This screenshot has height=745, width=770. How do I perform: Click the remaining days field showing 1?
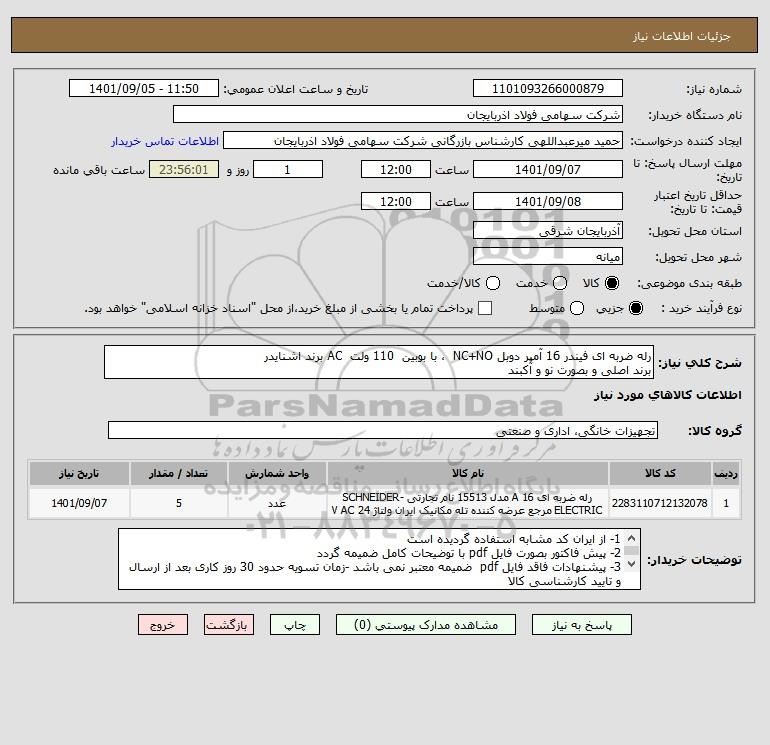(288, 169)
